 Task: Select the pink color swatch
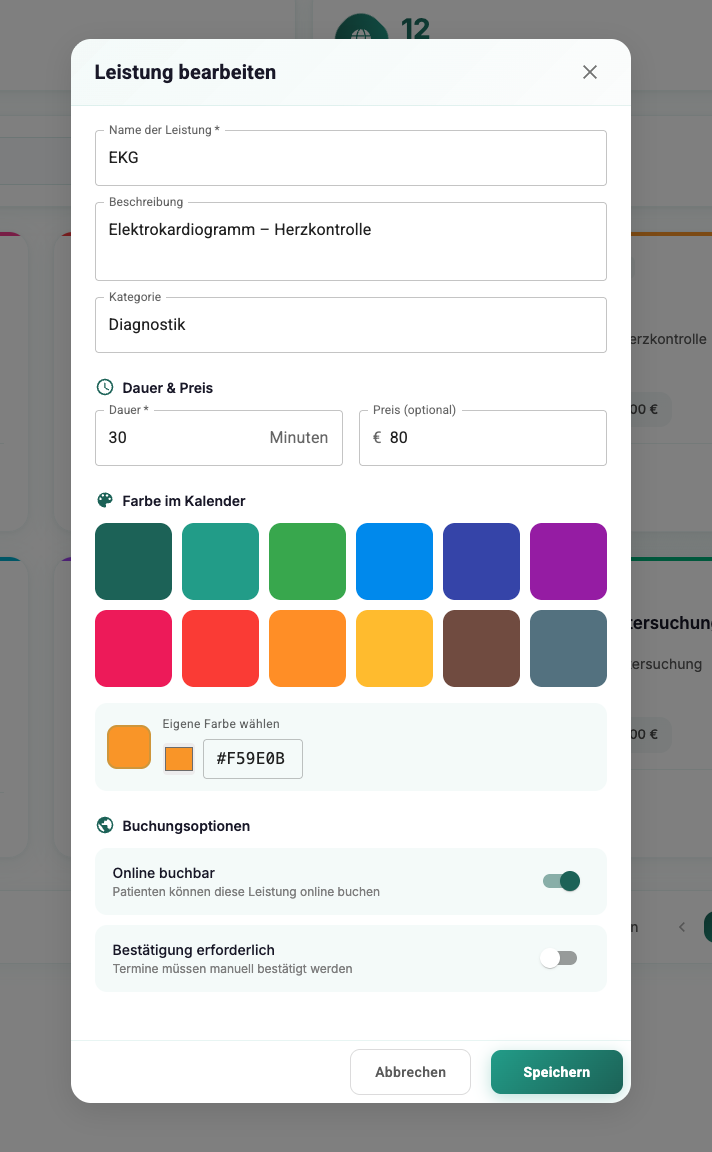(x=133, y=648)
